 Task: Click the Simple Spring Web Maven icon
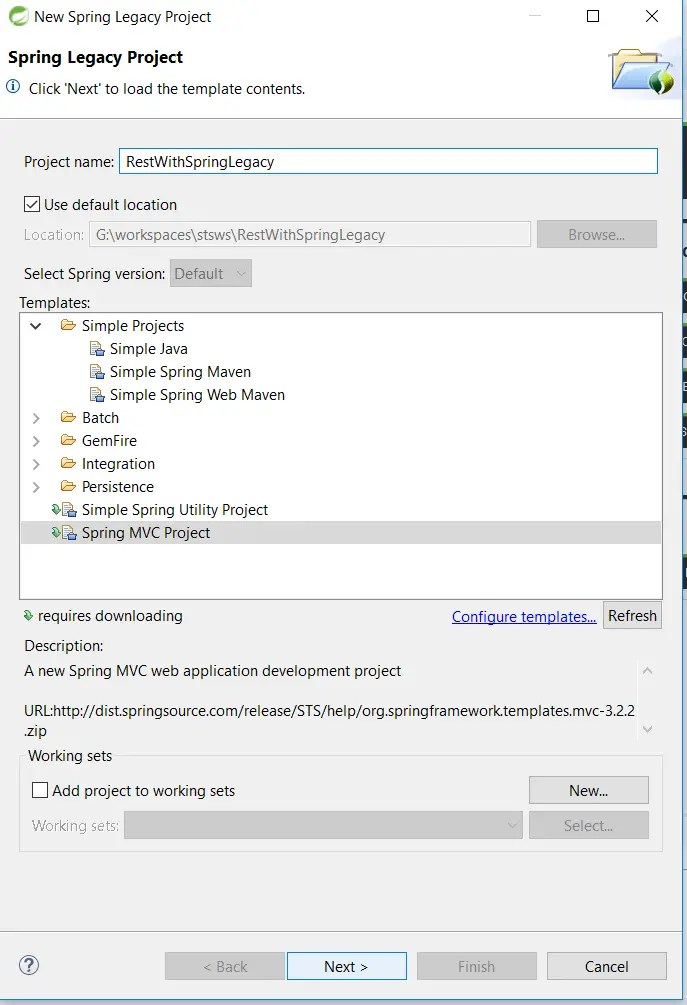[97, 395]
